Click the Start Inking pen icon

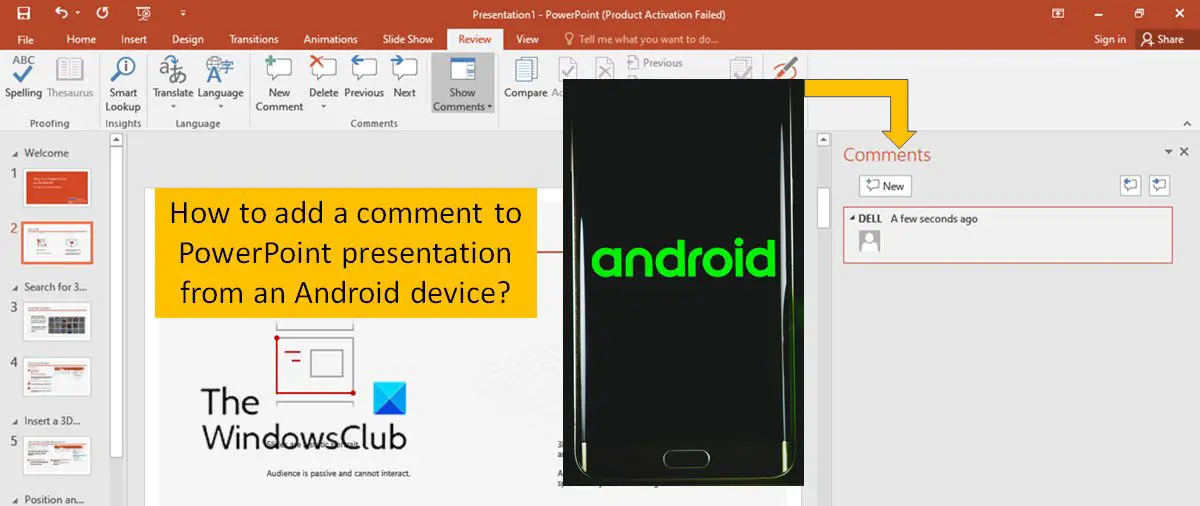point(786,68)
